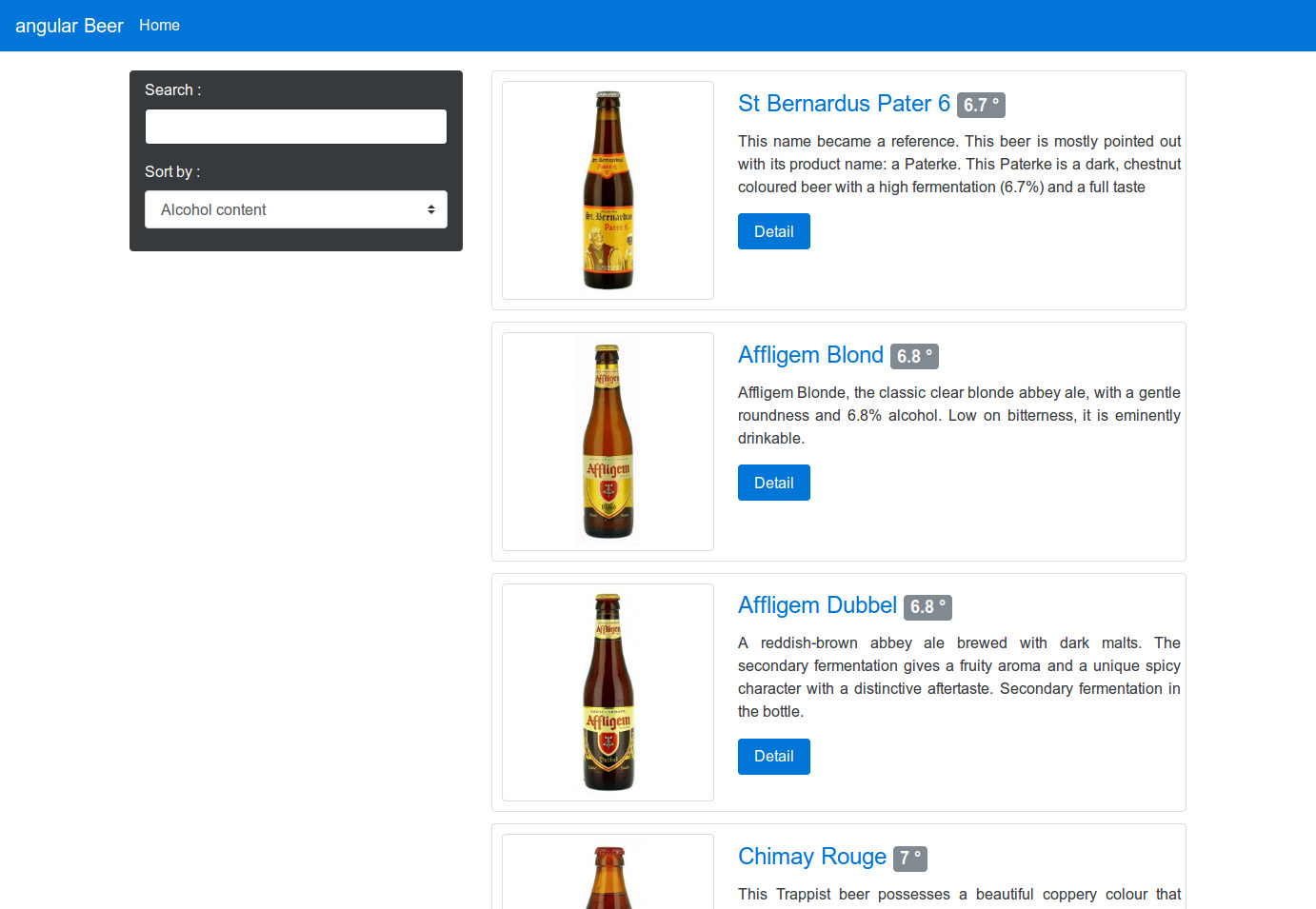This screenshot has width=1316, height=909.
Task: Click the 6.7 ° badge on St Bernardus
Action: pyautogui.click(x=981, y=105)
